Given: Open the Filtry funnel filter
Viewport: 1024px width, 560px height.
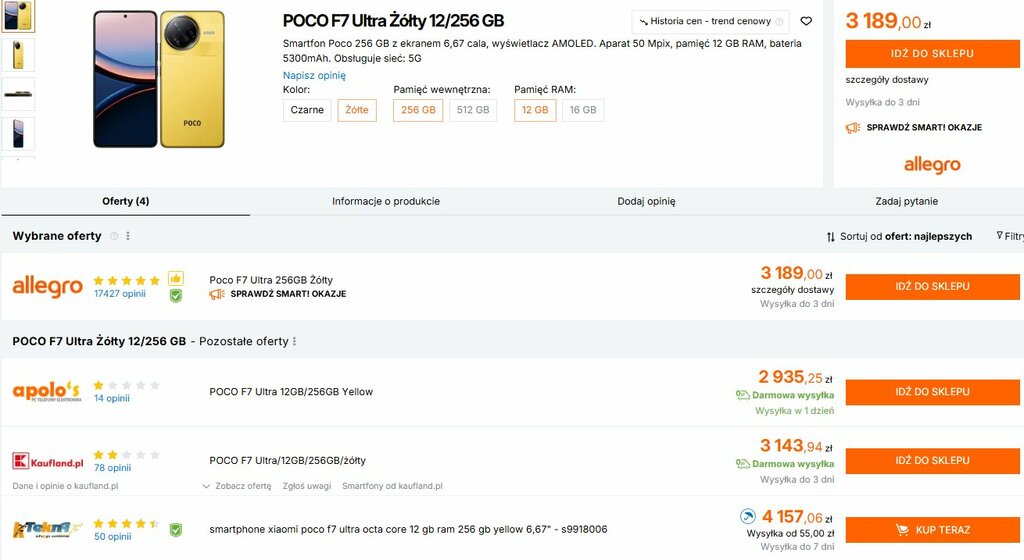Looking at the screenshot, I should click(x=1008, y=236).
